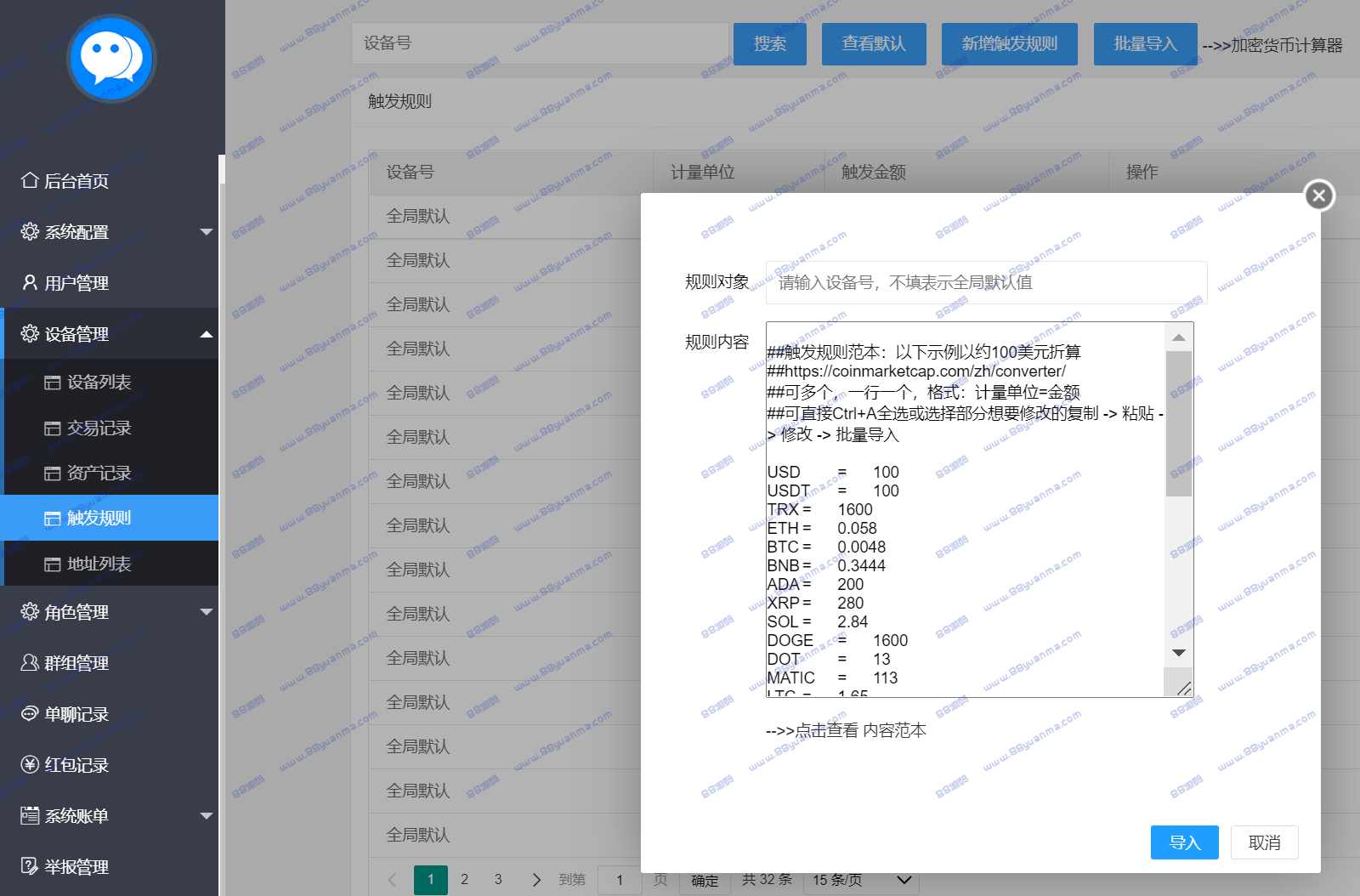
Task: Click the report icon beside 举报管理
Action: 30,866
